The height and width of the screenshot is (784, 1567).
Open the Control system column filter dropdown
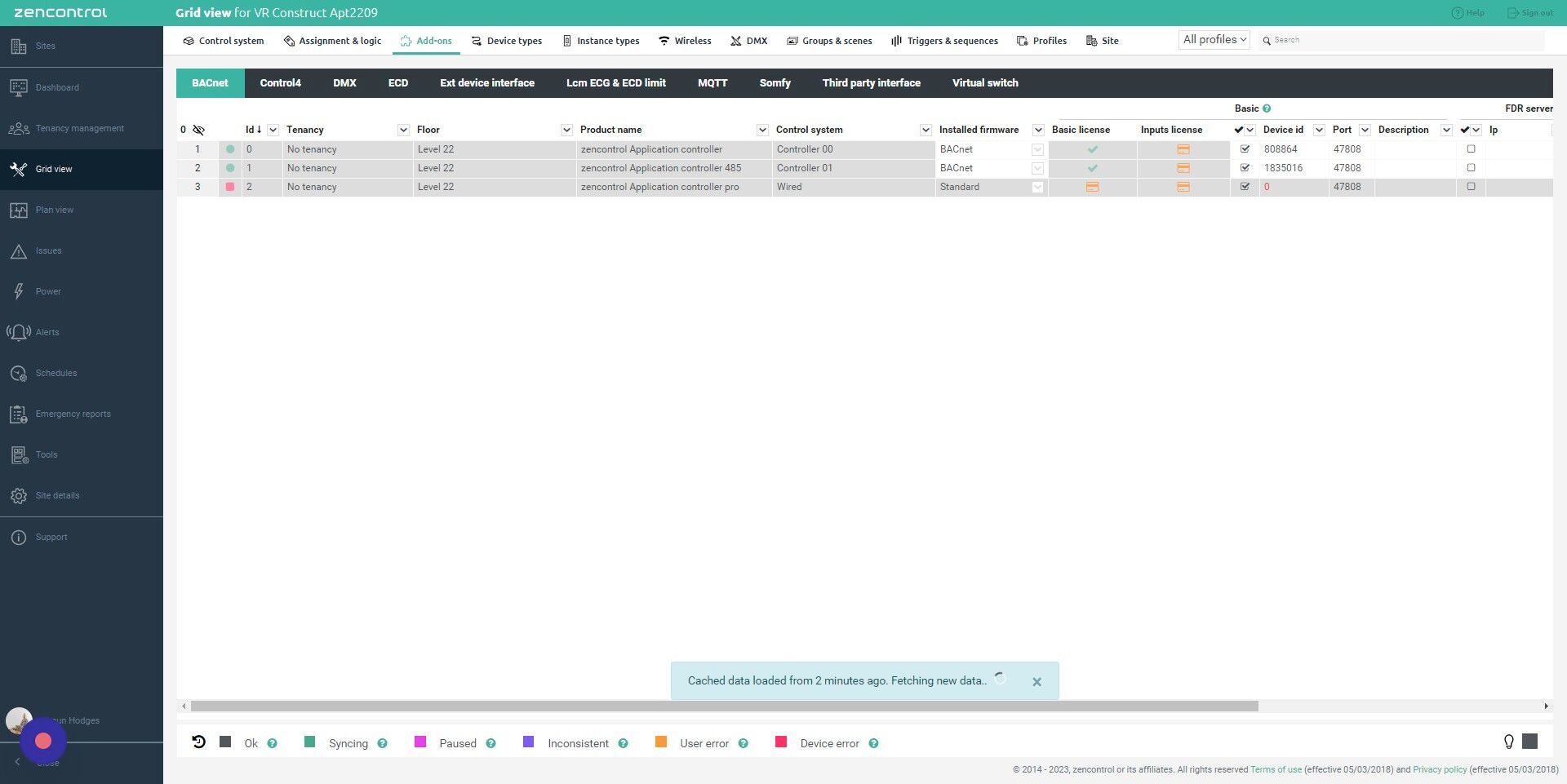(x=926, y=130)
